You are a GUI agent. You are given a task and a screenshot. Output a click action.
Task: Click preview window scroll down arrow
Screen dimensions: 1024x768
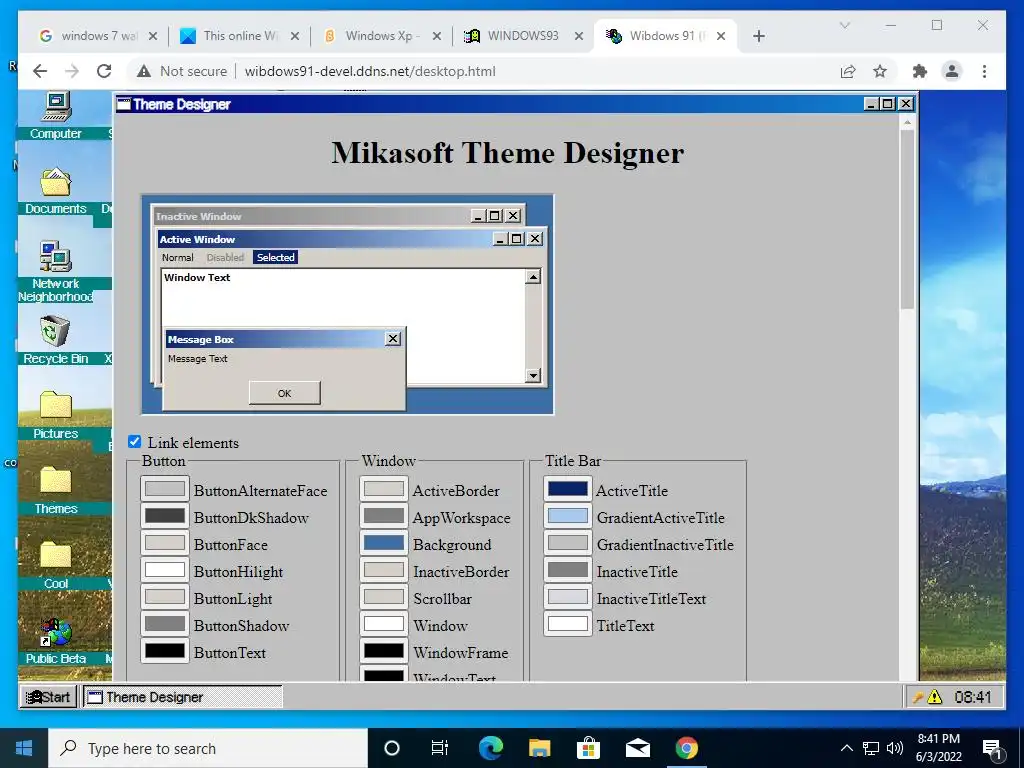[x=534, y=375]
